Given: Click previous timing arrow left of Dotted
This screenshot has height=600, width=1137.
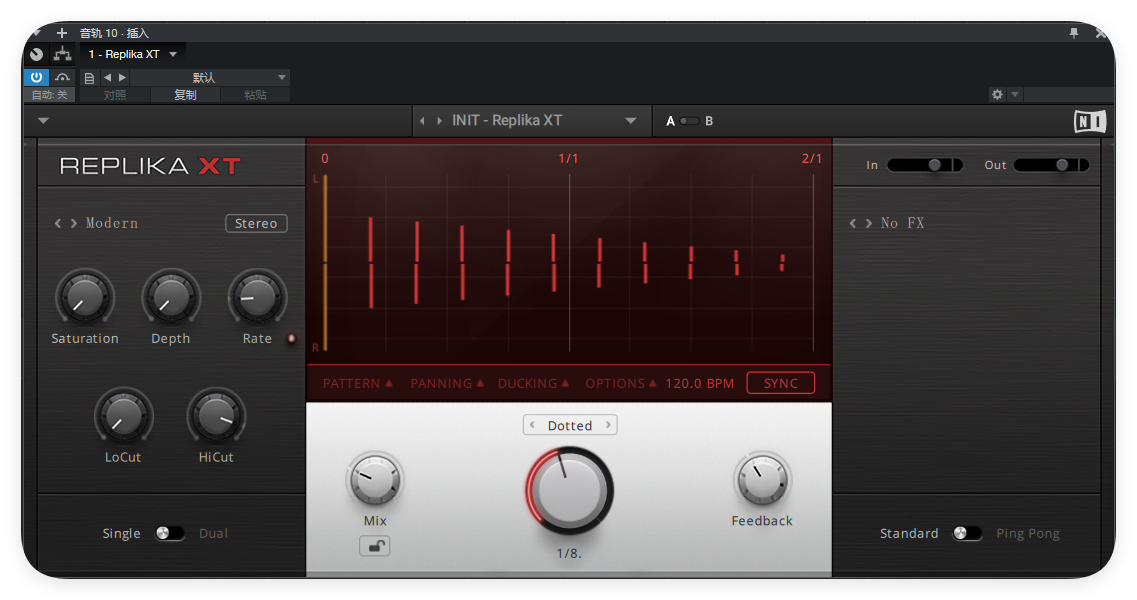Looking at the screenshot, I should click(532, 425).
